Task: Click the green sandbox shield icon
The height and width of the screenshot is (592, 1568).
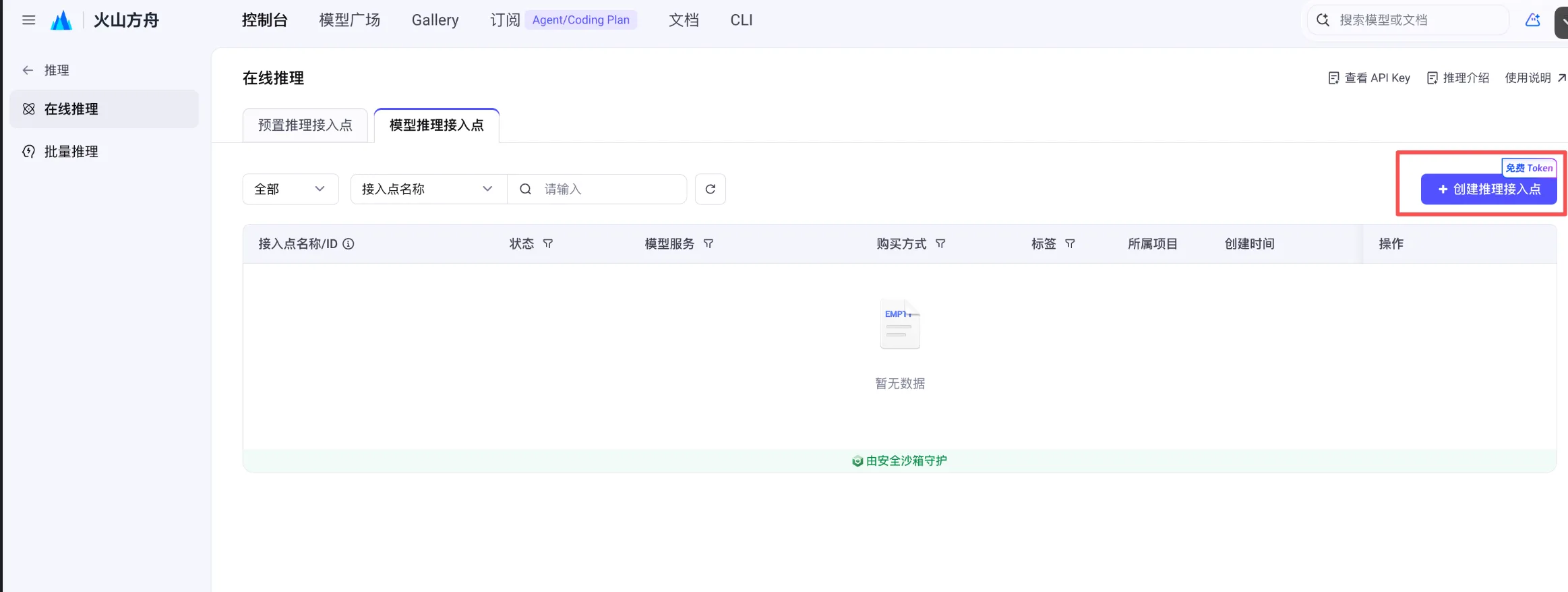Action: click(857, 461)
